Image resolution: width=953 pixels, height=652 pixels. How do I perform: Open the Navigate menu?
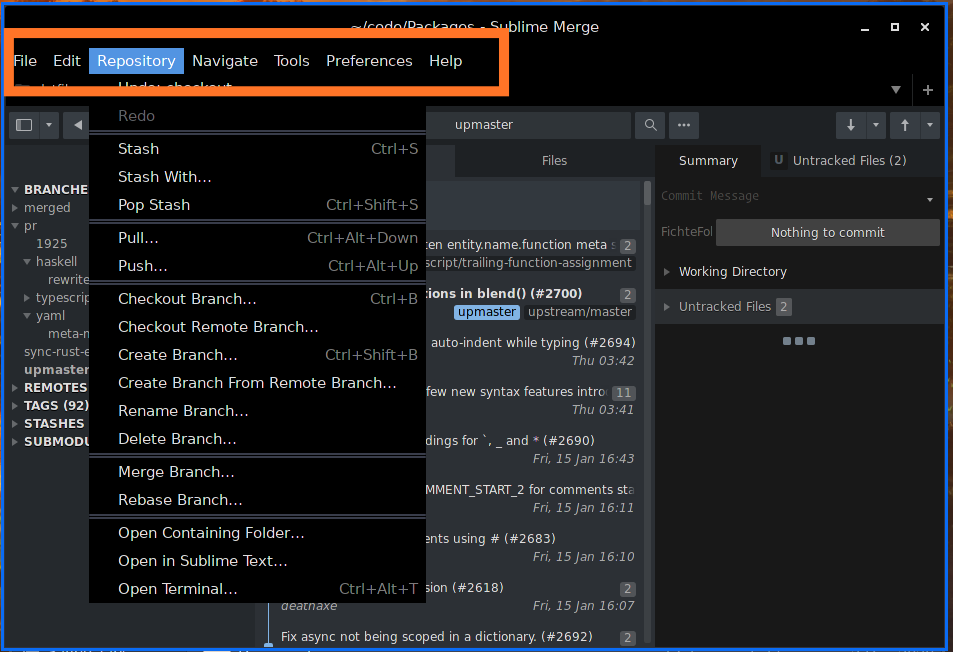click(x=225, y=61)
